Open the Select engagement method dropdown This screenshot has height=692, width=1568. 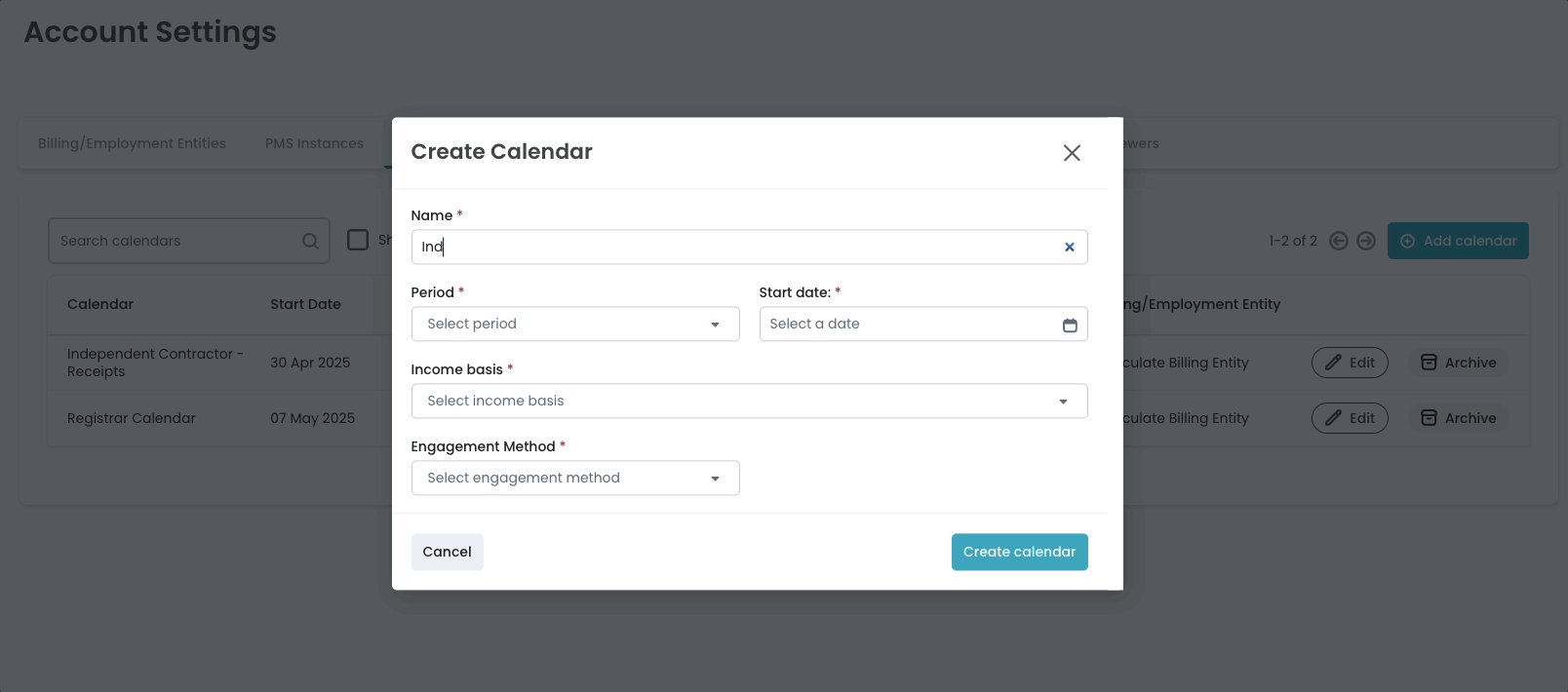pyautogui.click(x=574, y=478)
